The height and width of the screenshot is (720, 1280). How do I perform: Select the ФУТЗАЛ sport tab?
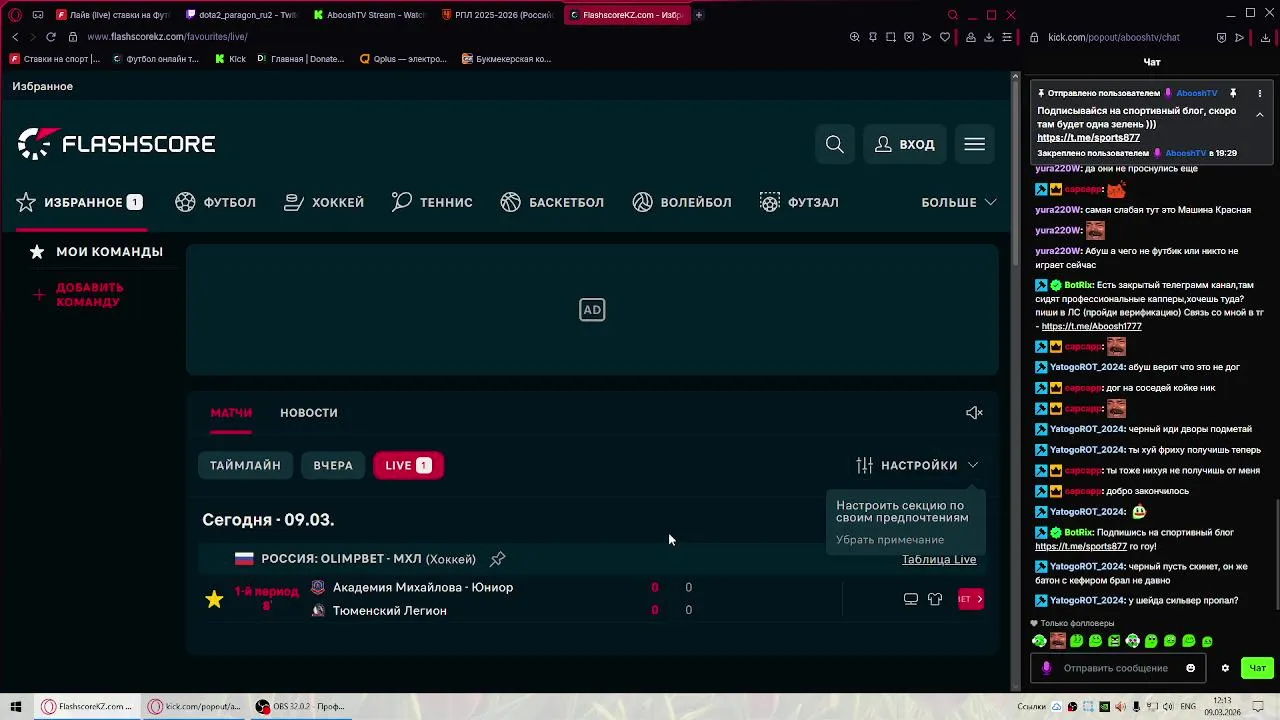[x=799, y=202]
